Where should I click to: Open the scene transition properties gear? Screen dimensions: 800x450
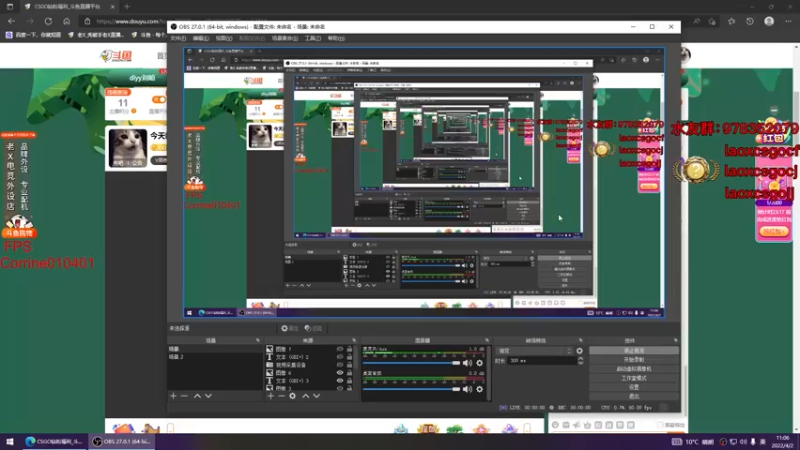(x=580, y=351)
